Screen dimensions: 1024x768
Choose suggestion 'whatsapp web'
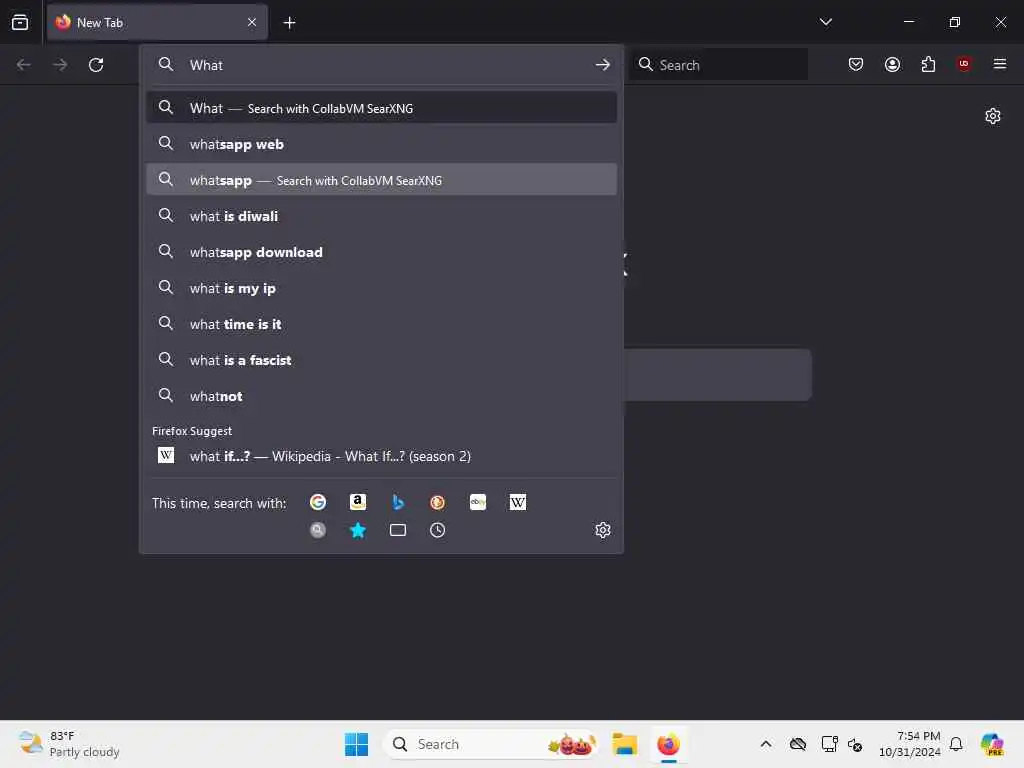pos(381,144)
